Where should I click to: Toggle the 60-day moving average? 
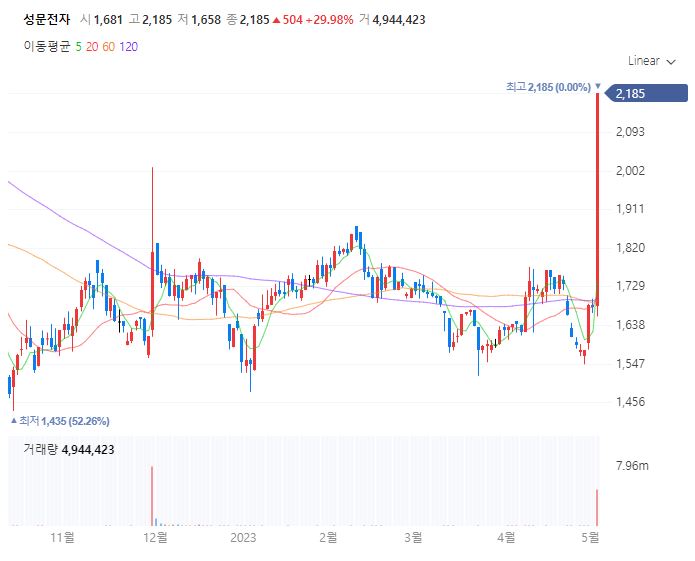pos(109,47)
